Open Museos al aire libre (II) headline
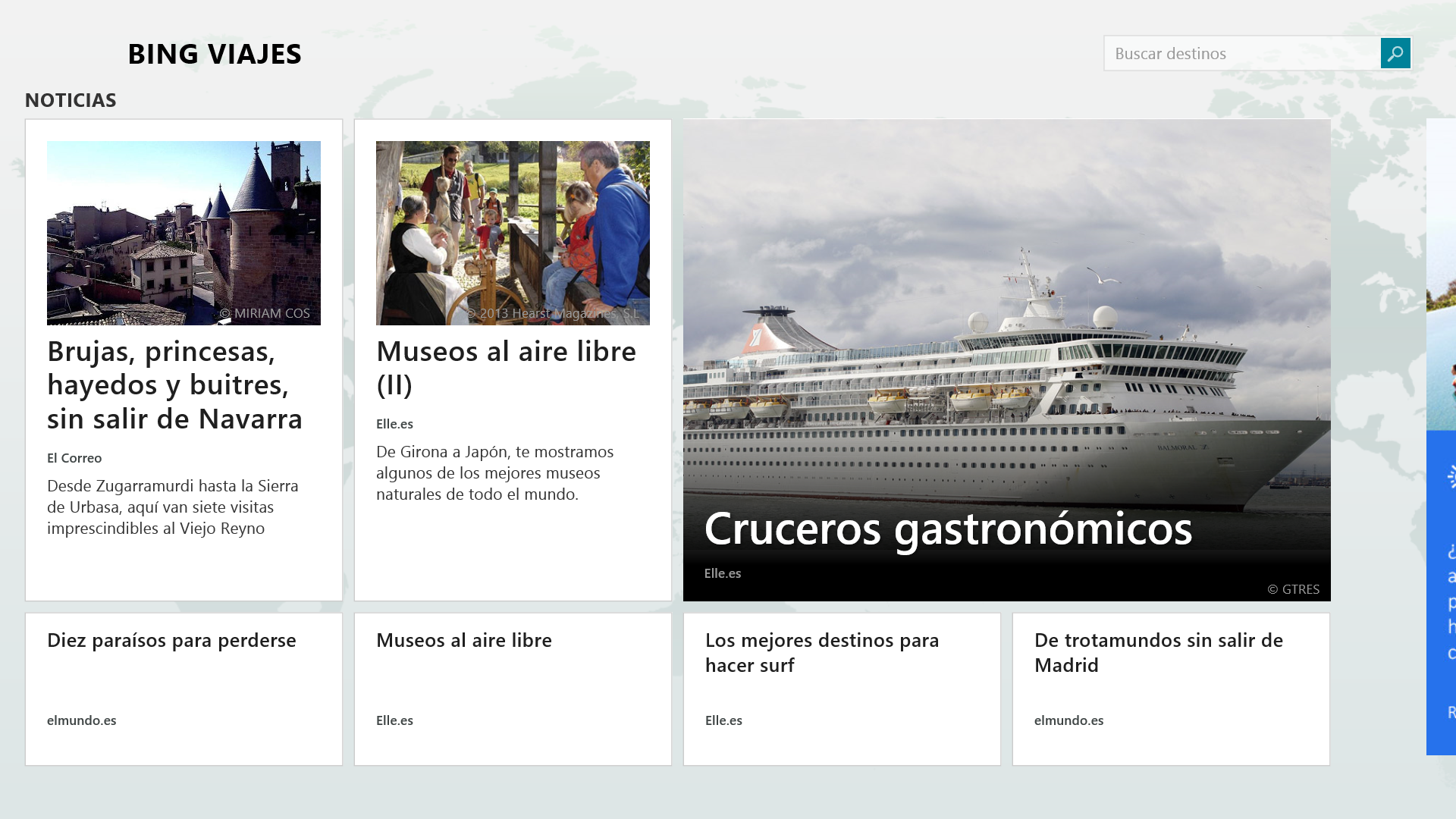The height and width of the screenshot is (819, 1456). [x=506, y=367]
